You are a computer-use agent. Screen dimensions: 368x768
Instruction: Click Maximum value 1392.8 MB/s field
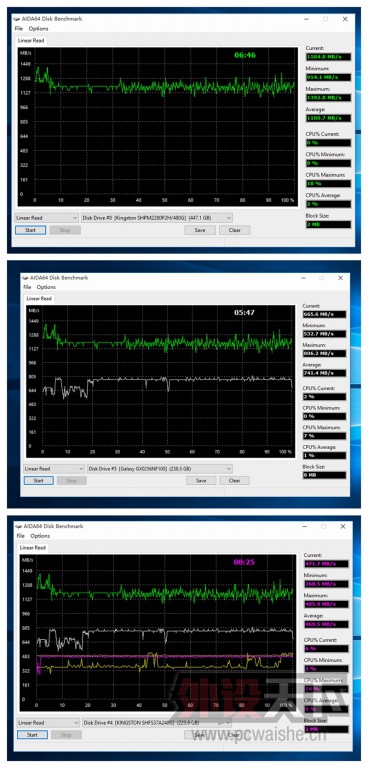point(328,98)
